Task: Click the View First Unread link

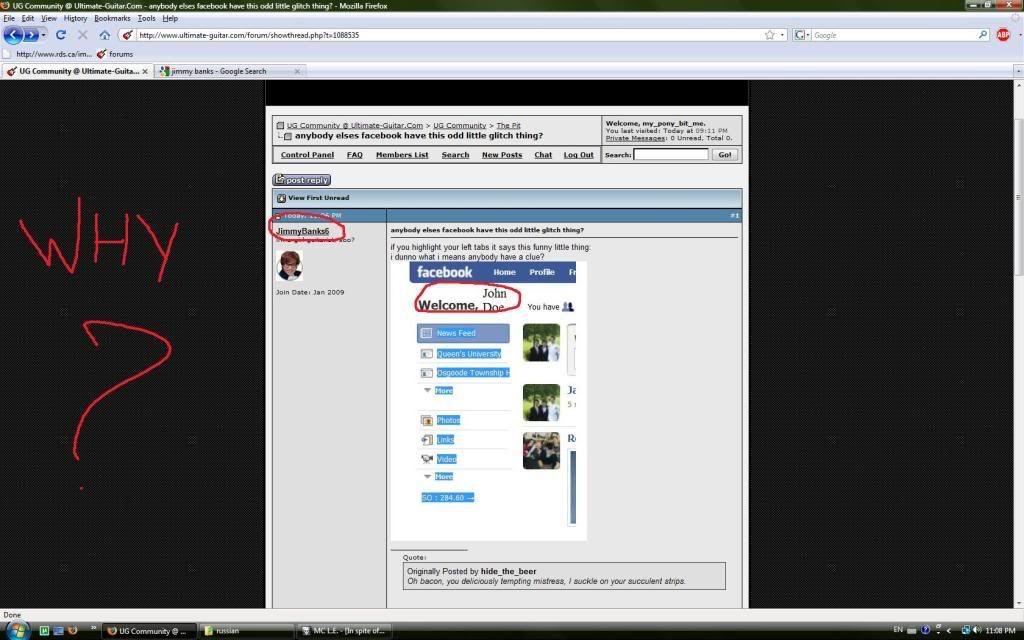Action: (x=319, y=198)
